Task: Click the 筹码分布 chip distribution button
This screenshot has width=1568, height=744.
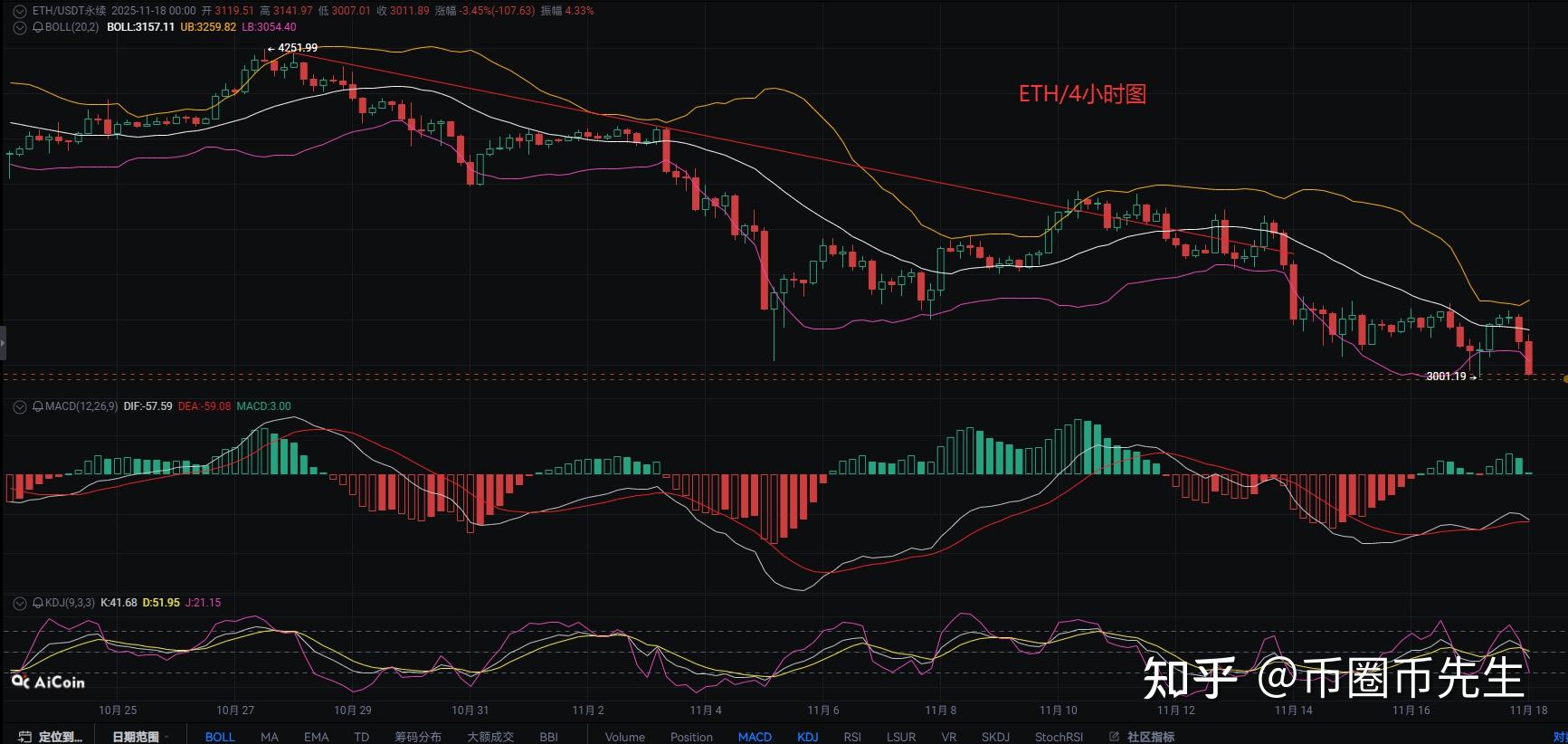Action: [x=418, y=737]
